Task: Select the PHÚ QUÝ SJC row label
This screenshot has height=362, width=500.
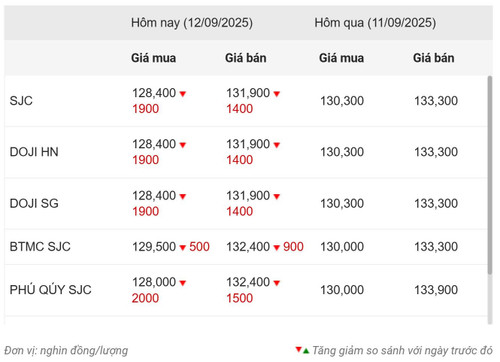Action: (x=50, y=290)
